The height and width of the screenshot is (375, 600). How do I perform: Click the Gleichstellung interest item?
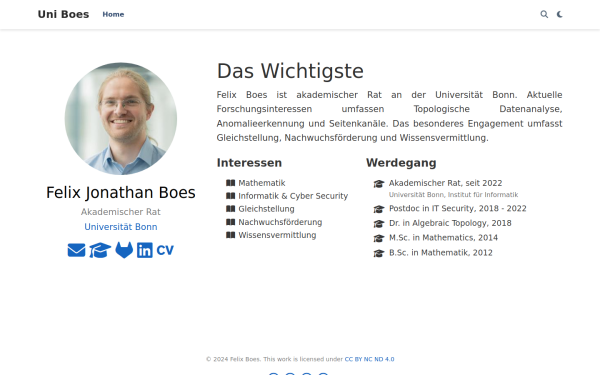pos(266,209)
